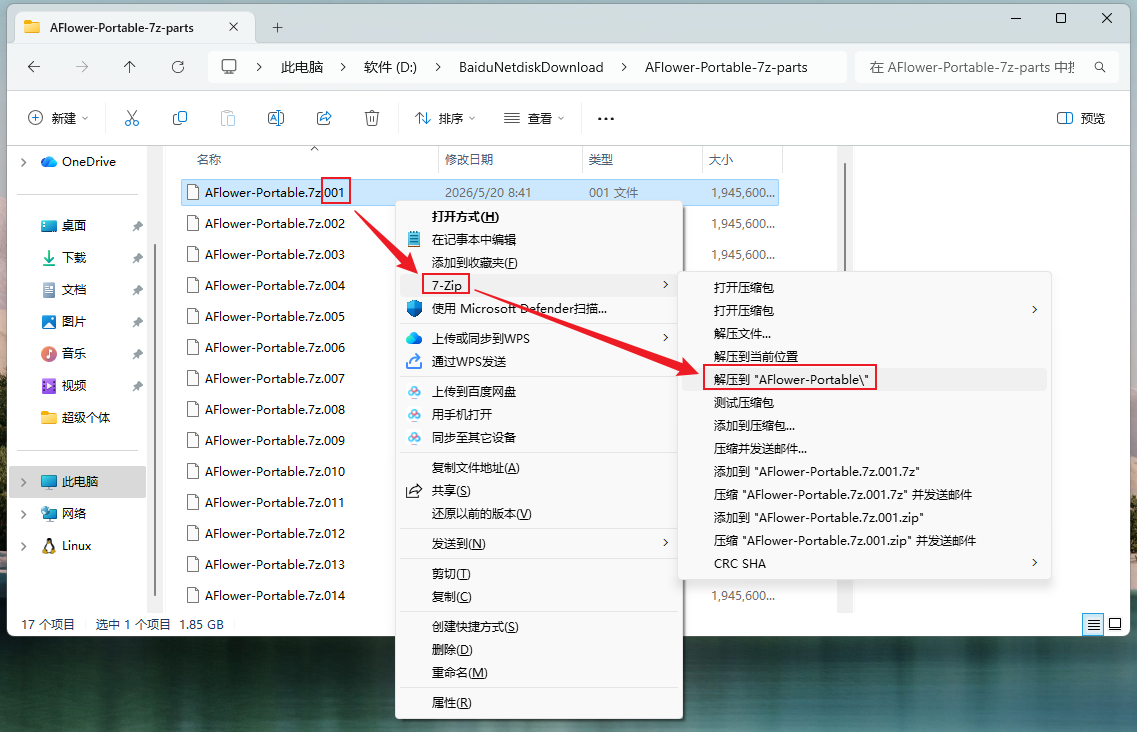The width and height of the screenshot is (1137, 732).
Task: Open 下载 folder in the sidebar
Action: click(x=73, y=258)
